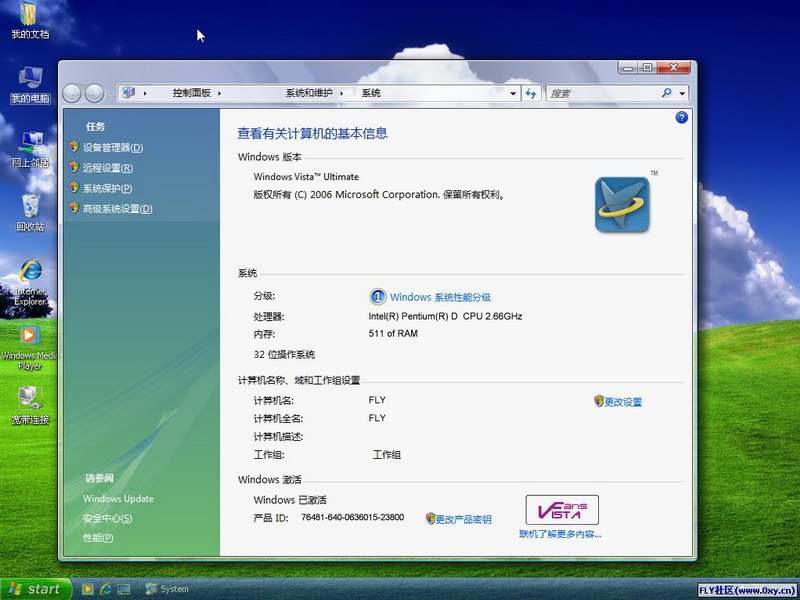The image size is (800, 600).
Task: Expand the address bar history dropdown
Action: tap(513, 93)
